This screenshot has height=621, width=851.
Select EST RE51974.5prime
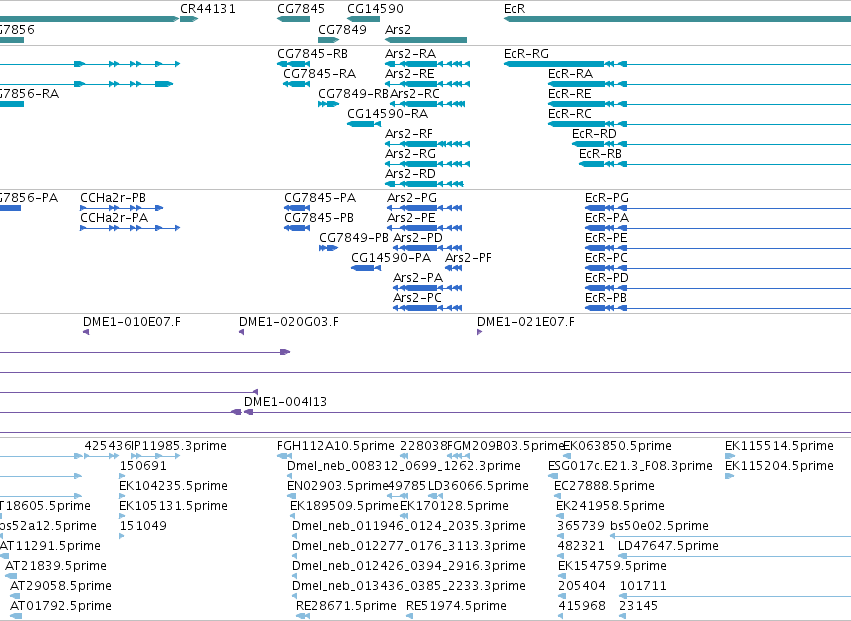[456, 606]
